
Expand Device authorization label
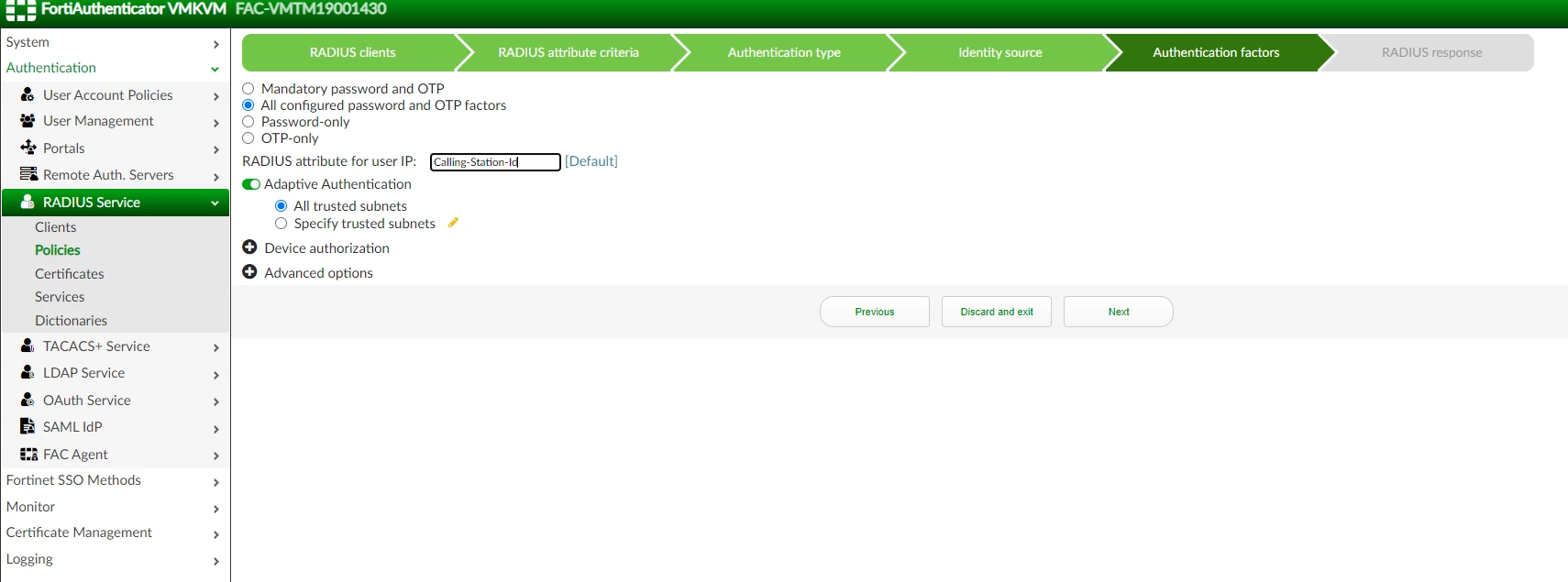click(x=327, y=248)
